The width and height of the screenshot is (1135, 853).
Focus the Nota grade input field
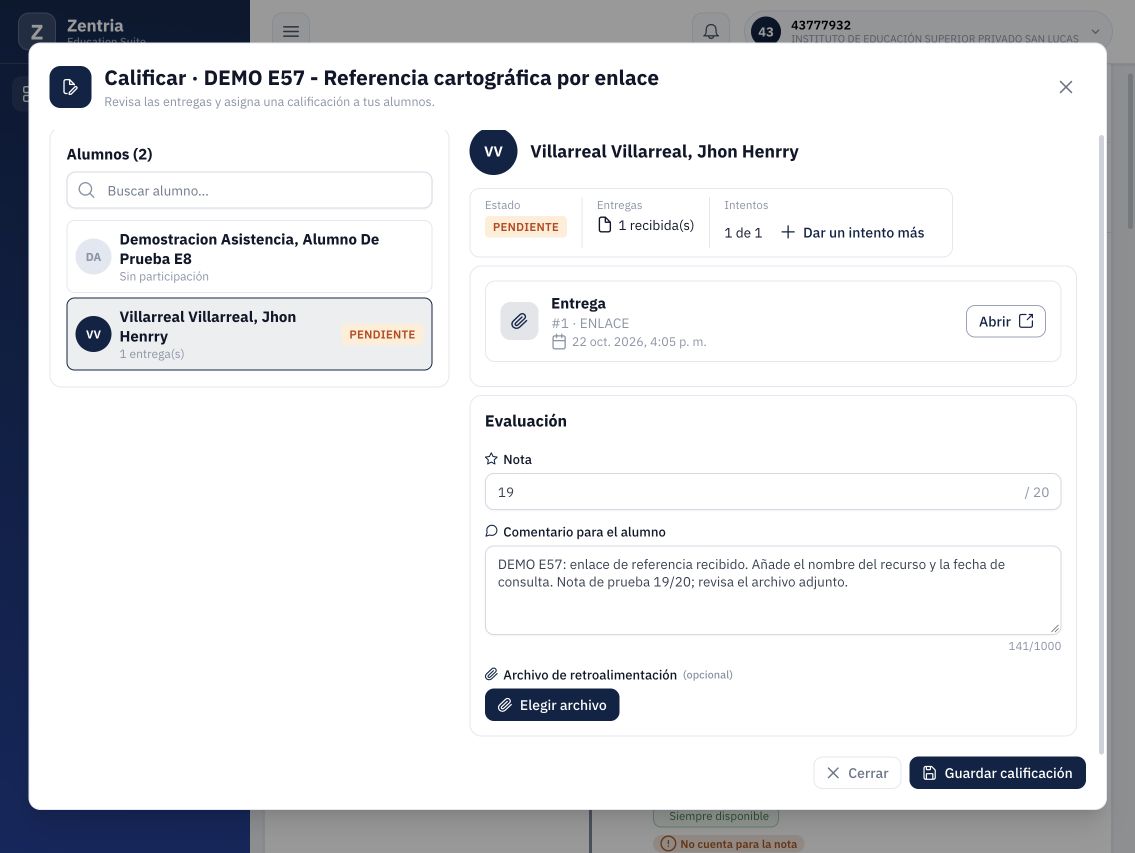772,492
